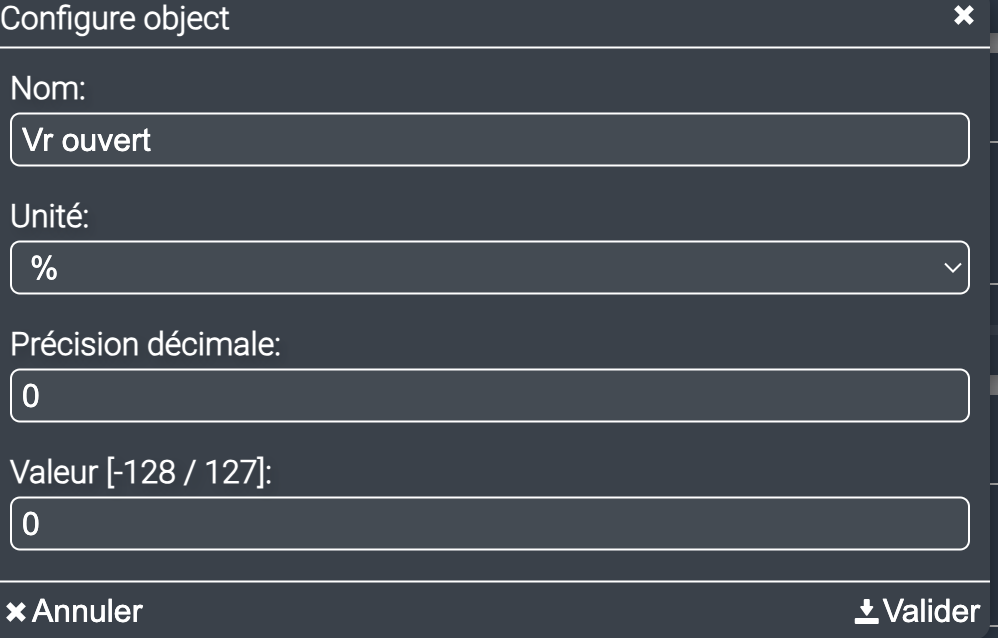
Task: Close the Configure object dialog
Action: 963,17
